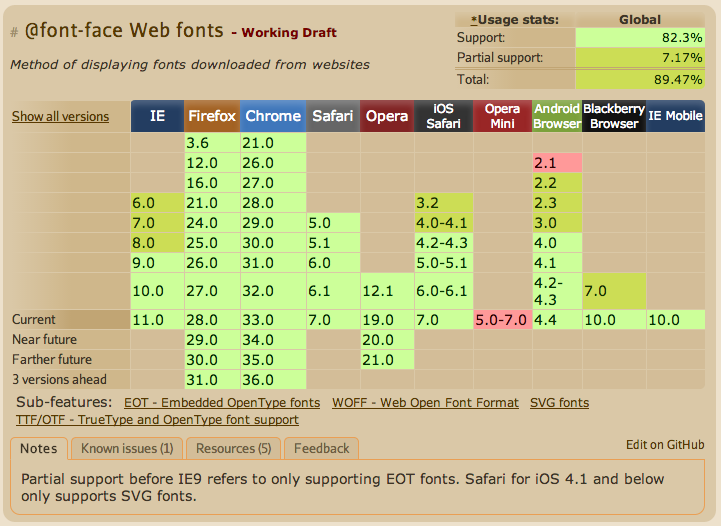This screenshot has width=721, height=526.
Task: Select Chrome version 21.0 cell
Action: click(x=273, y=143)
